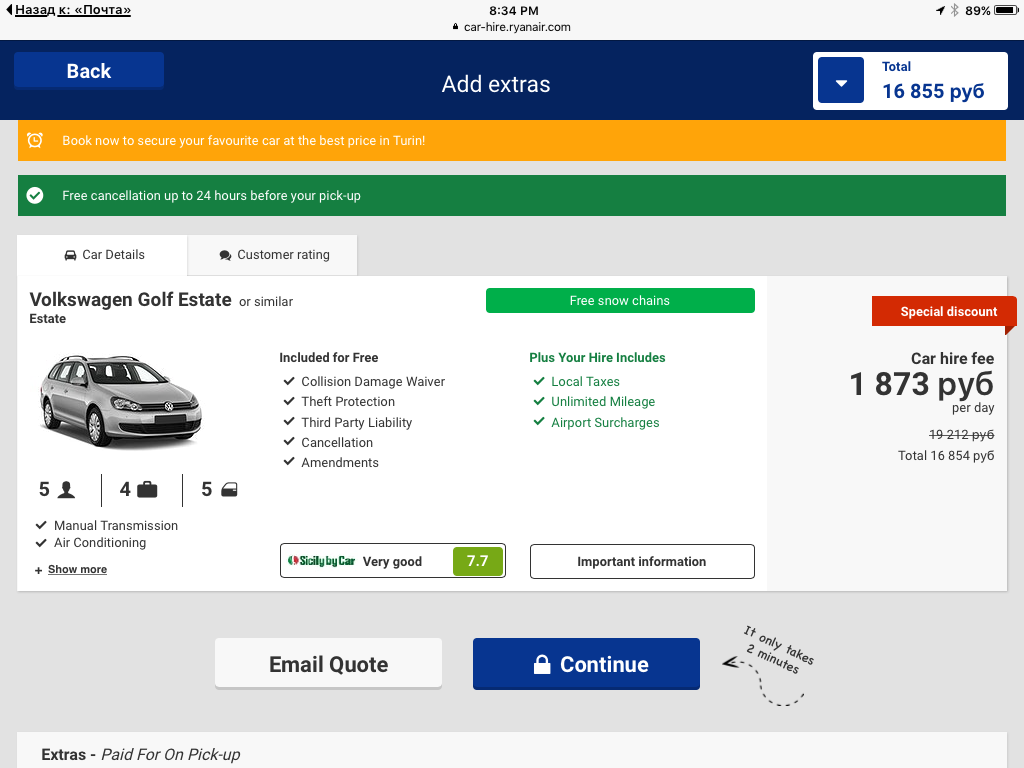Click the Special discount ribbon

[944, 312]
